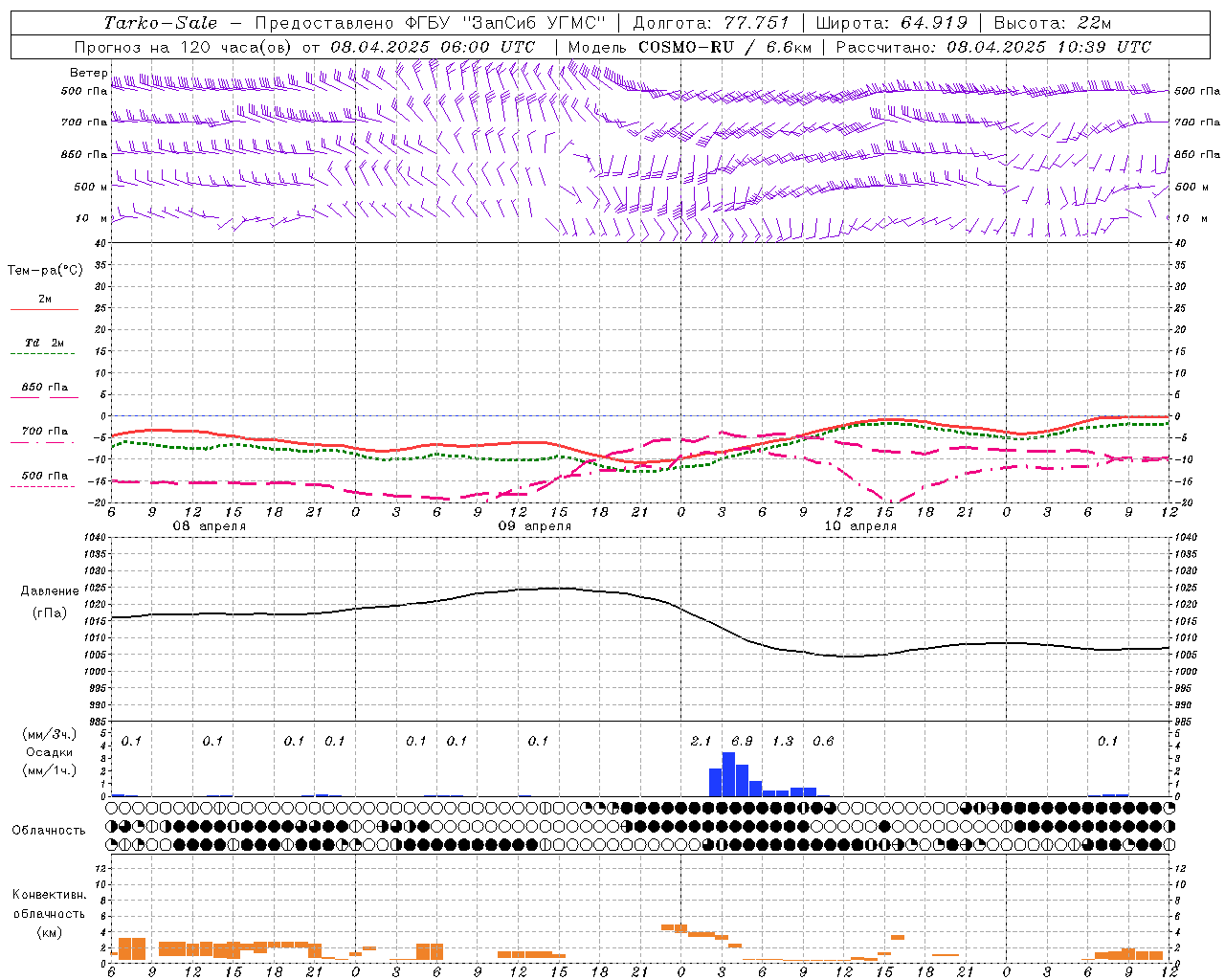The height and width of the screenshot is (980, 1225).
Task: Click the tallest blue precipitation bar
Action: tap(728, 774)
